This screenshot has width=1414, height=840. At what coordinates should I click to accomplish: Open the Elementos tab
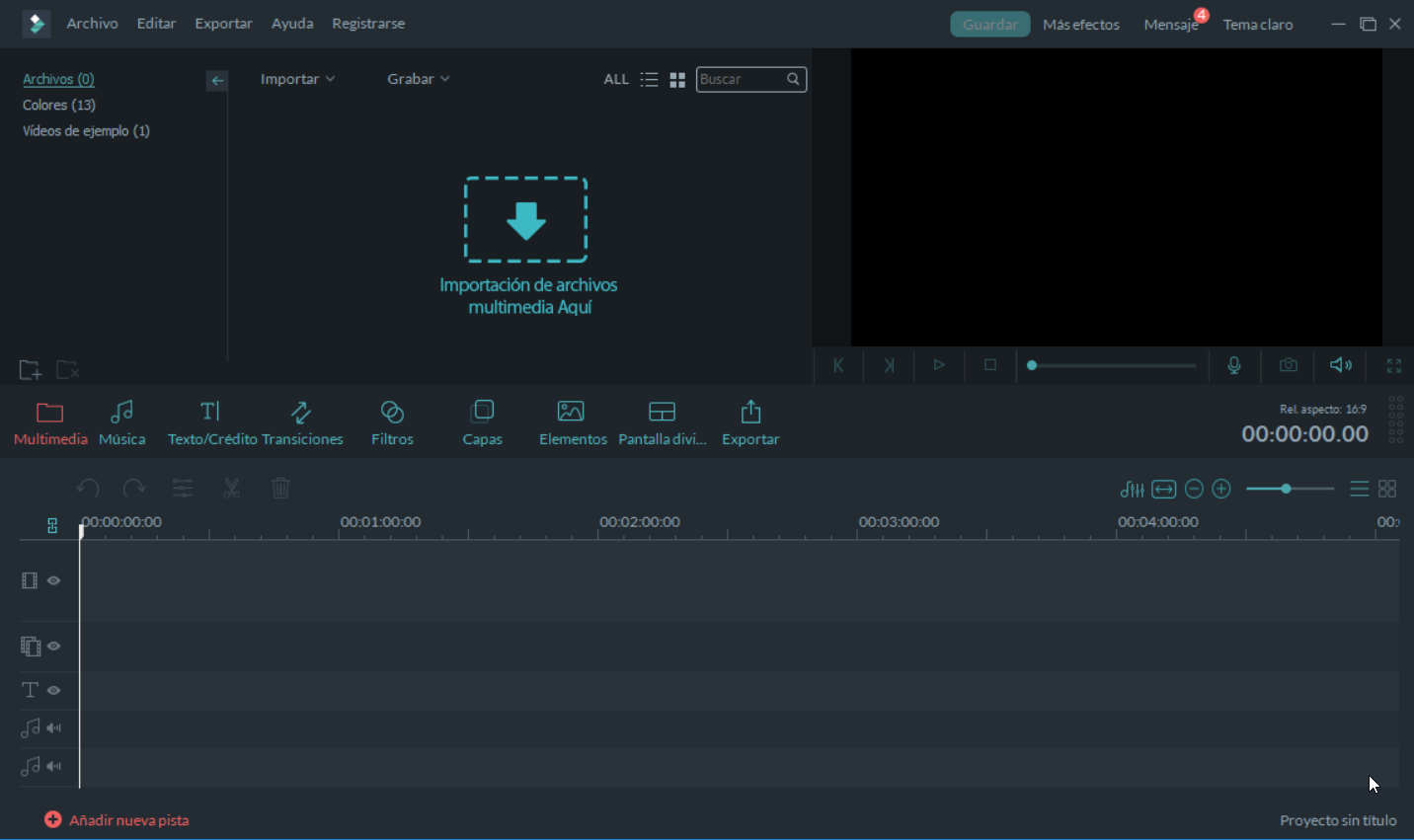tap(573, 423)
